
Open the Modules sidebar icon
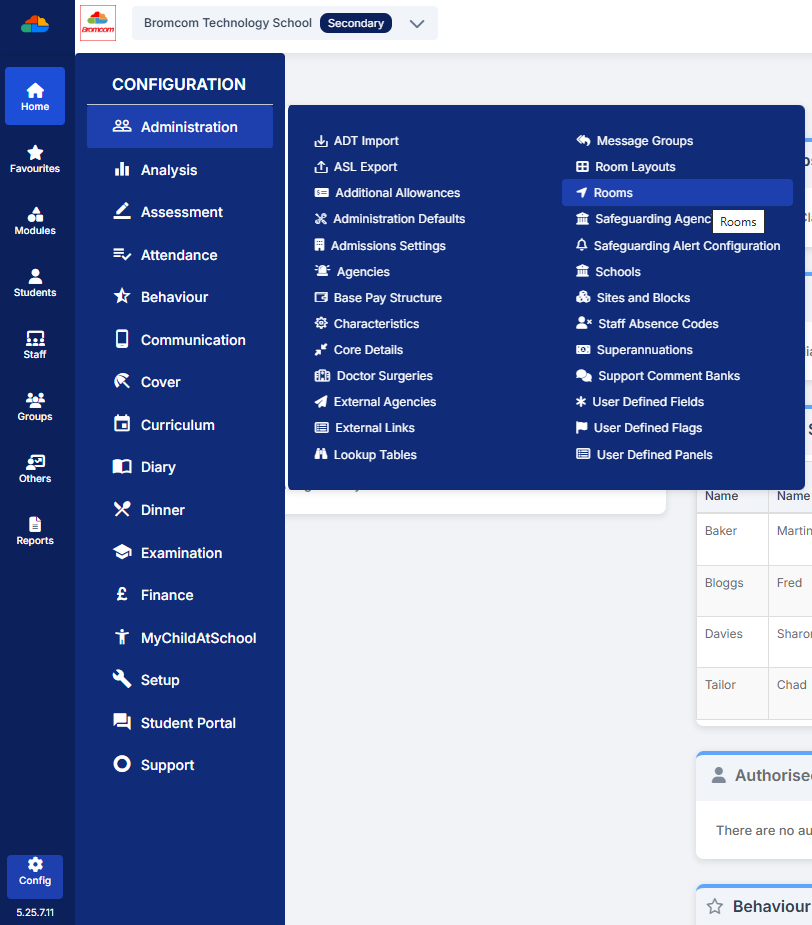35,220
